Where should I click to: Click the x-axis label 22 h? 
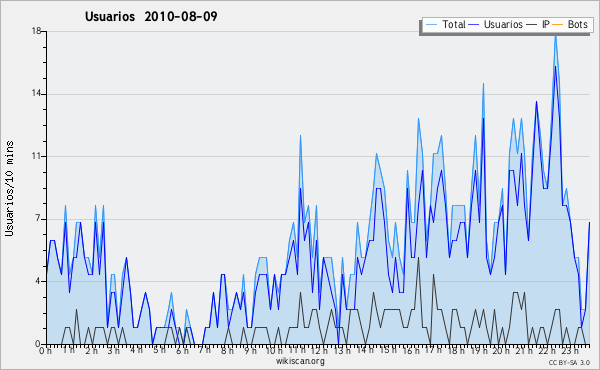click(x=546, y=351)
